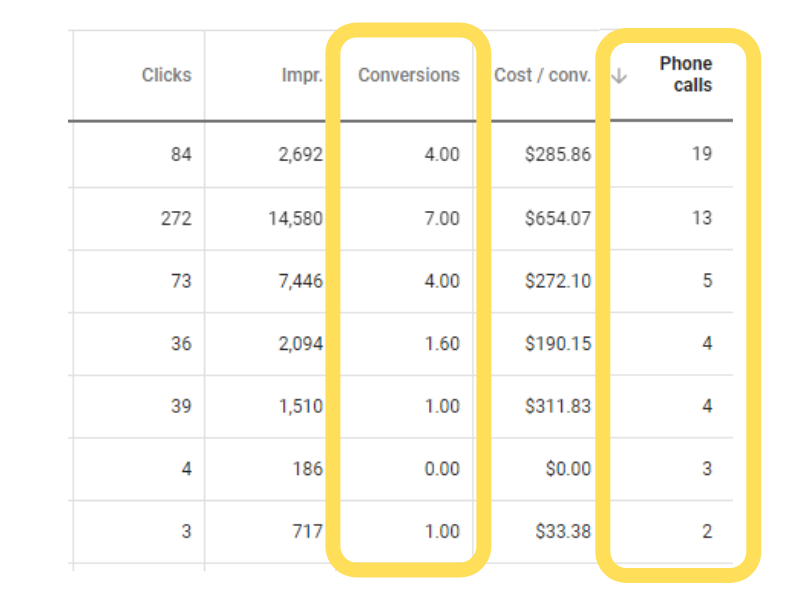Click the Clicks column header
800x600 pixels.
click(167, 75)
